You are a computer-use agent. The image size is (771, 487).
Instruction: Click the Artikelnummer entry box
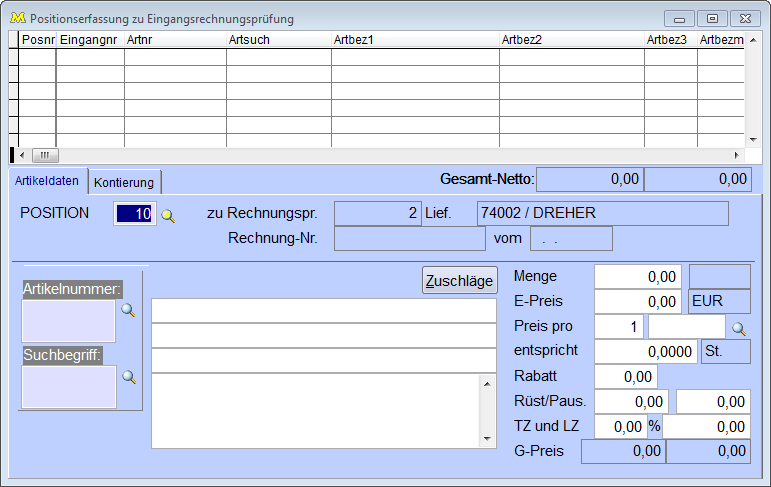(x=68, y=321)
